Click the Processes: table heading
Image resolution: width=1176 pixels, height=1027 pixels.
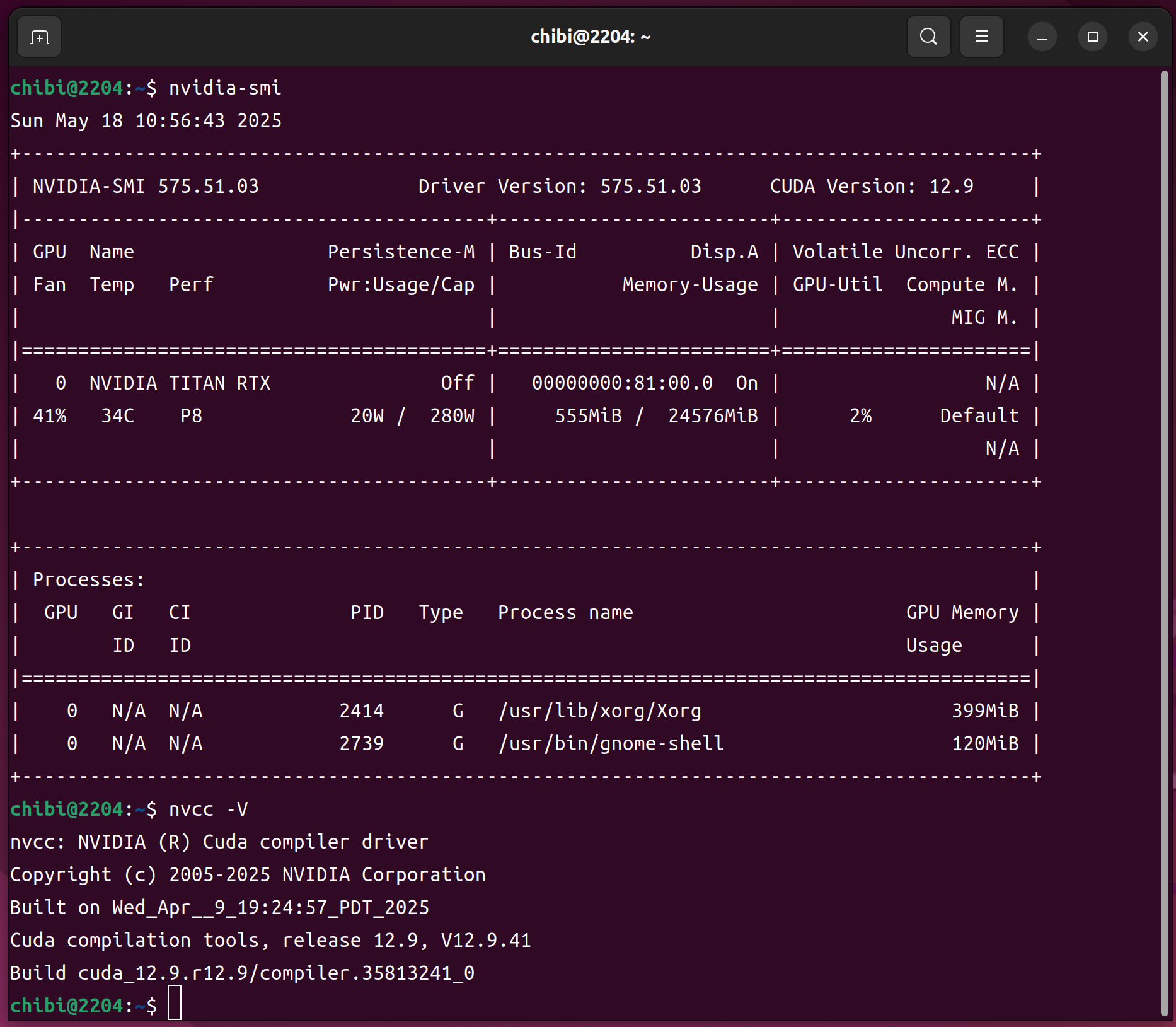(x=88, y=580)
